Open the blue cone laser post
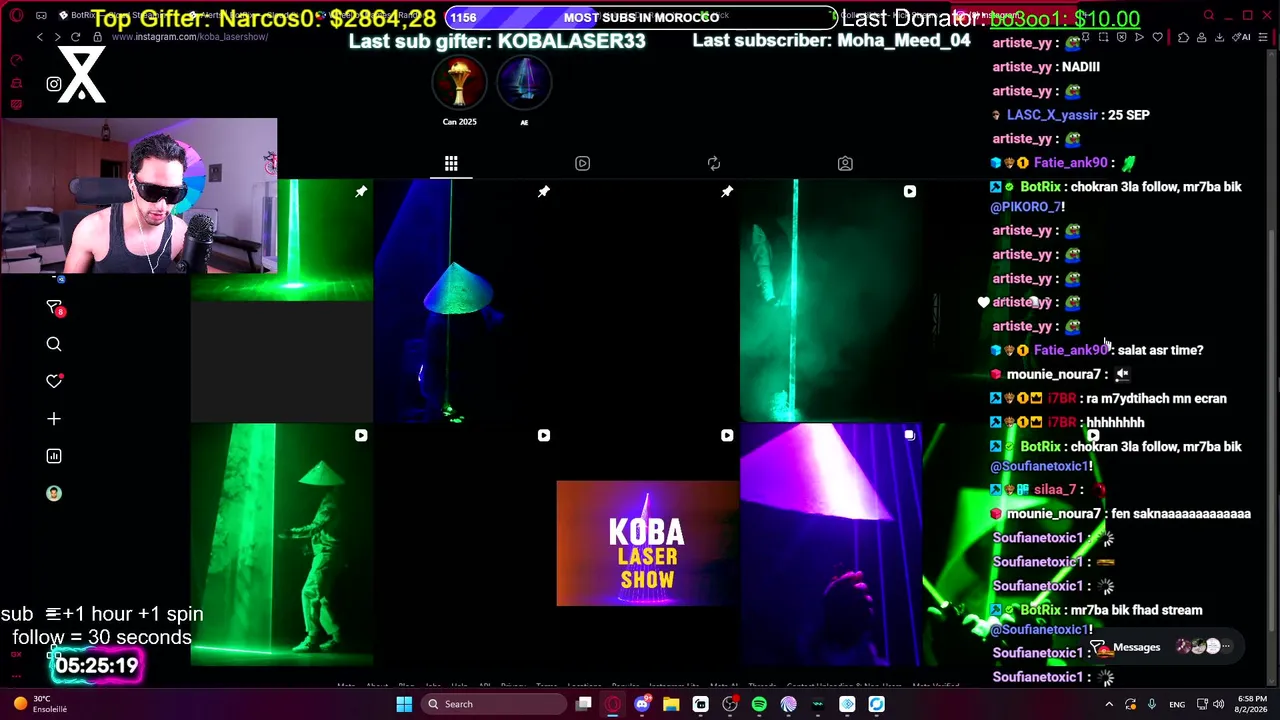This screenshot has height=720, width=1280. click(x=465, y=301)
